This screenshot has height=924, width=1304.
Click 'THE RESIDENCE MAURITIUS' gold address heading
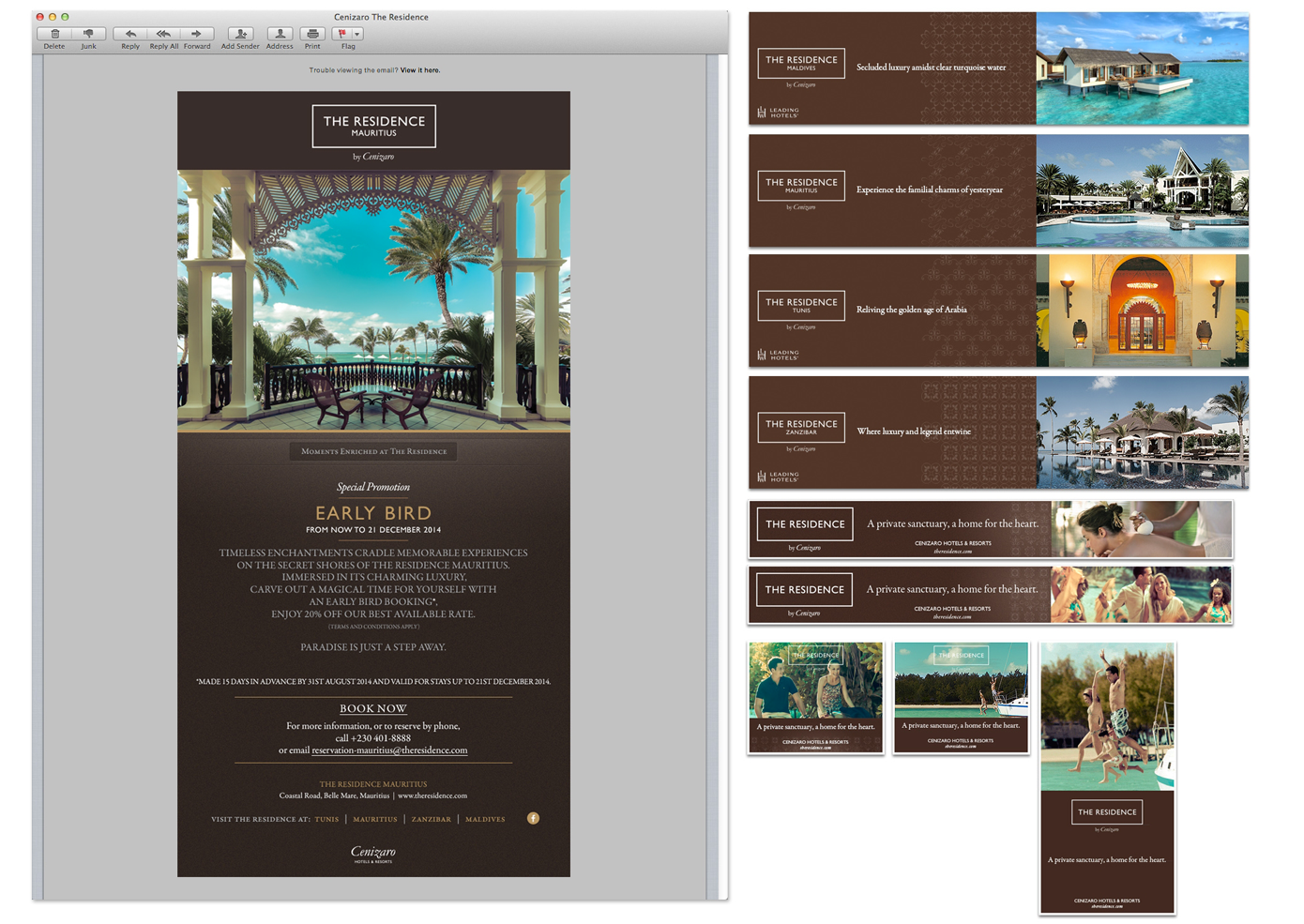tap(373, 784)
